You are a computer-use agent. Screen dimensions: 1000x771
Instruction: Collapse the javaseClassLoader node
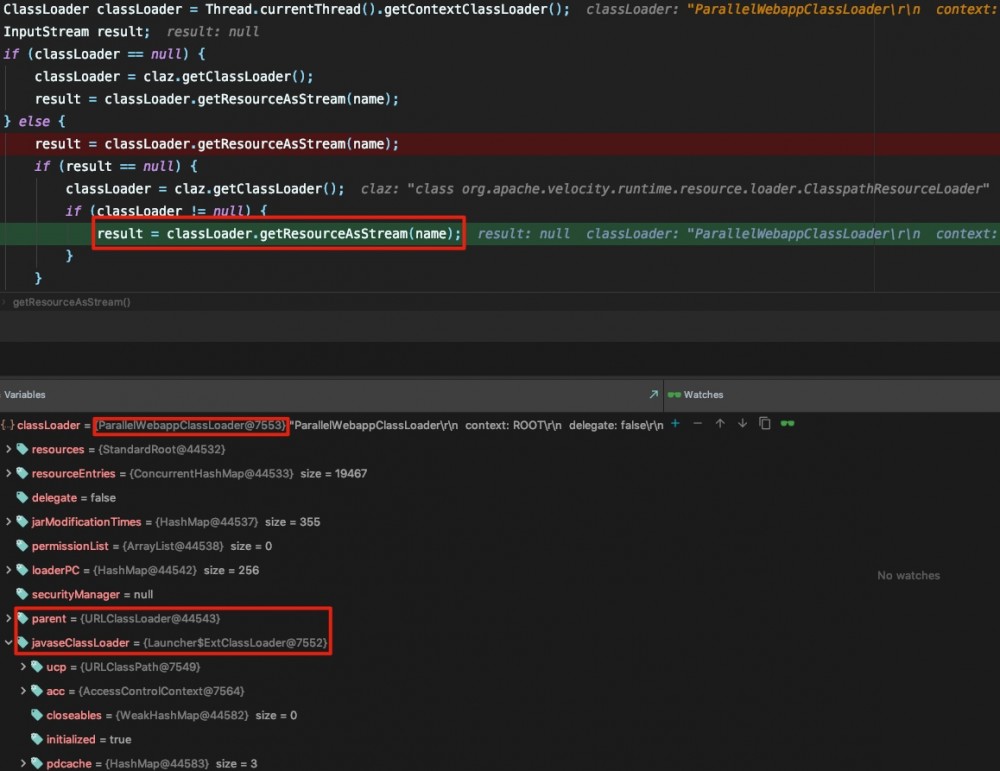[x=8, y=642]
